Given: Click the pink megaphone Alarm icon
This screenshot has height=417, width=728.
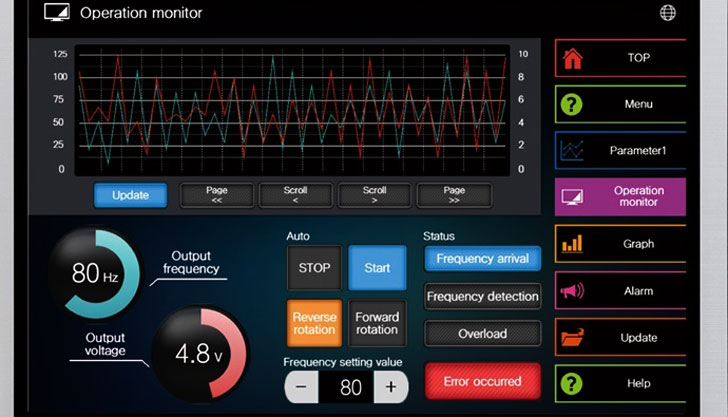Looking at the screenshot, I should tap(573, 291).
